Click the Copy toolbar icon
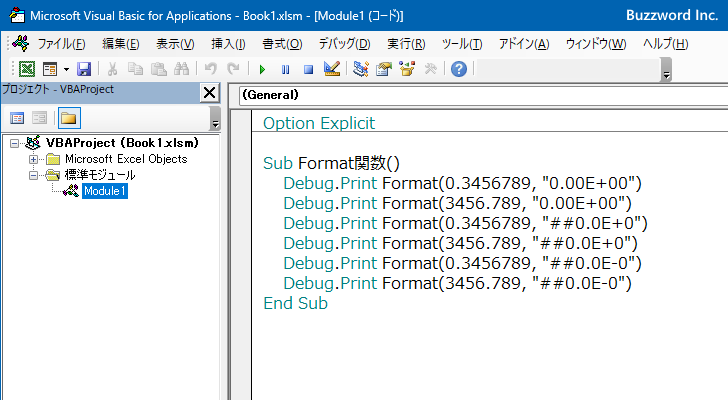The width and height of the screenshot is (728, 400). [135, 69]
